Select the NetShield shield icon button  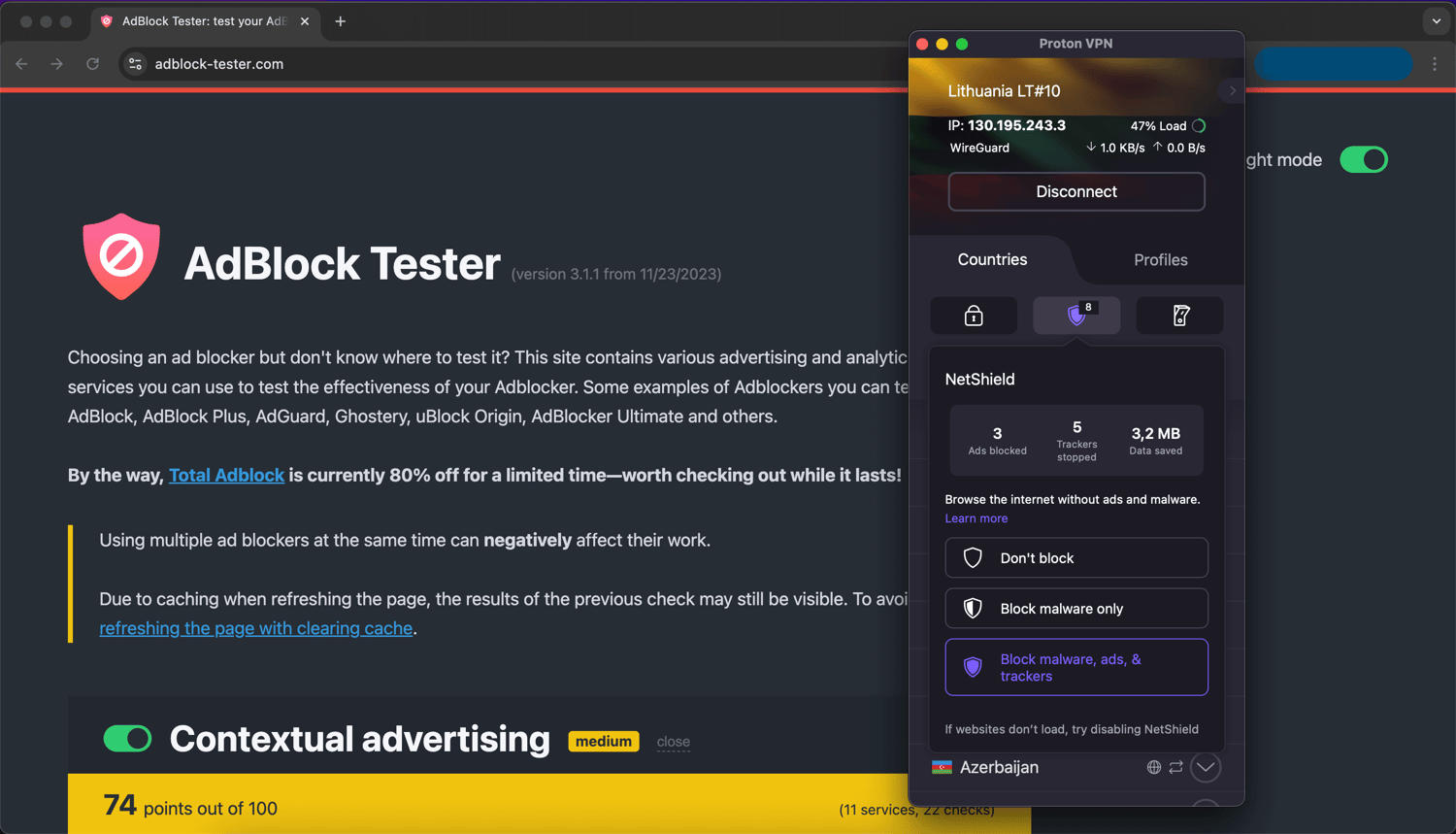pyautogui.click(x=1076, y=316)
